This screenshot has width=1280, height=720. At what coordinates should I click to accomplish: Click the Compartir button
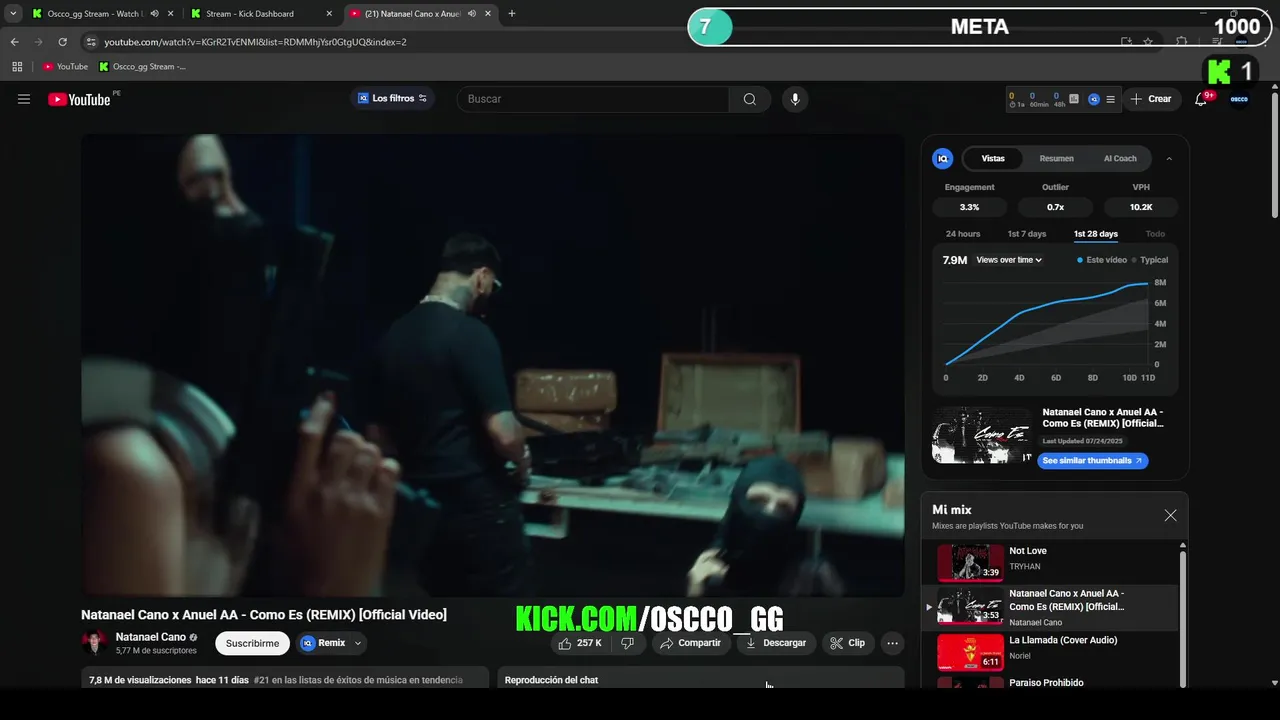[x=690, y=643]
